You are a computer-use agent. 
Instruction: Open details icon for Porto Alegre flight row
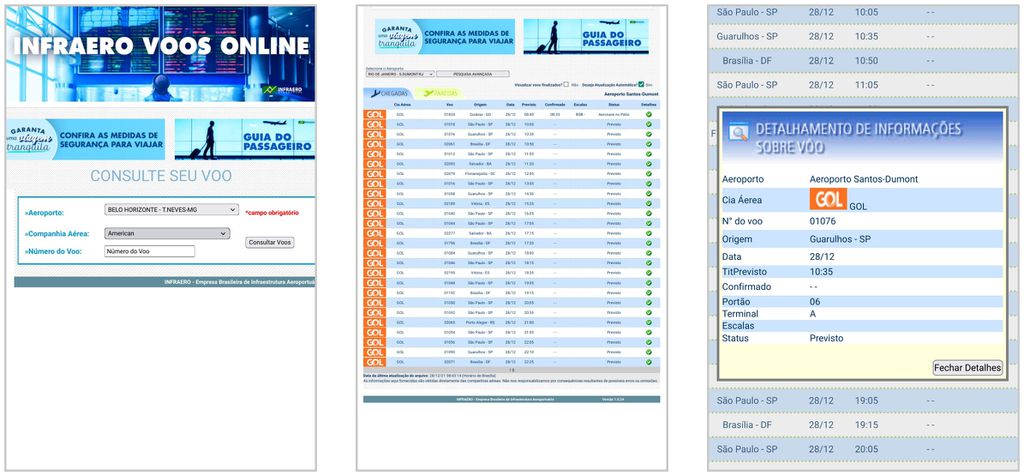click(x=648, y=323)
